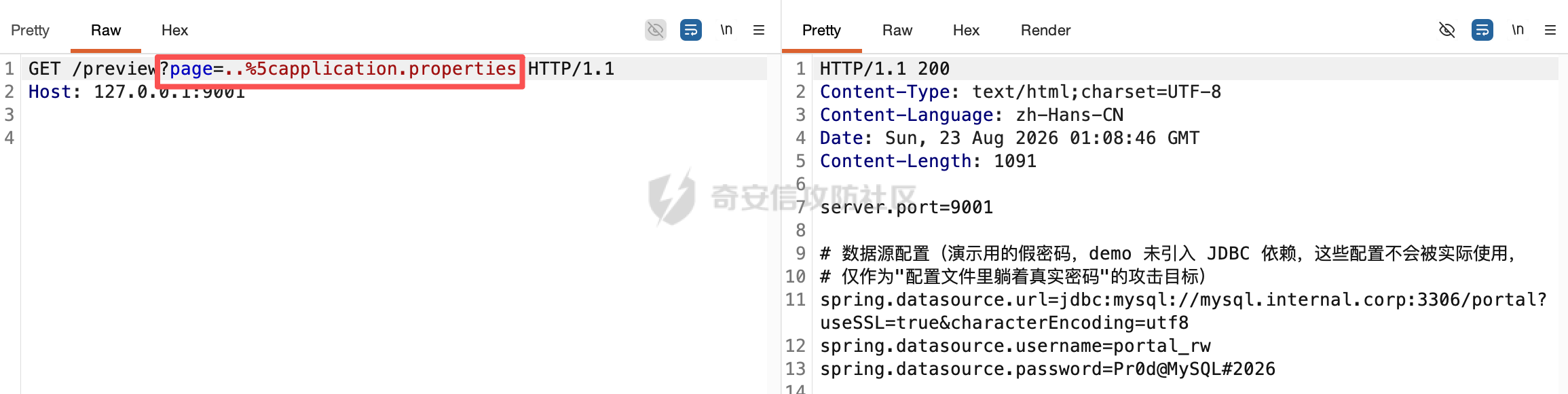Show non-printable \n characters in response panel

tap(1518, 30)
